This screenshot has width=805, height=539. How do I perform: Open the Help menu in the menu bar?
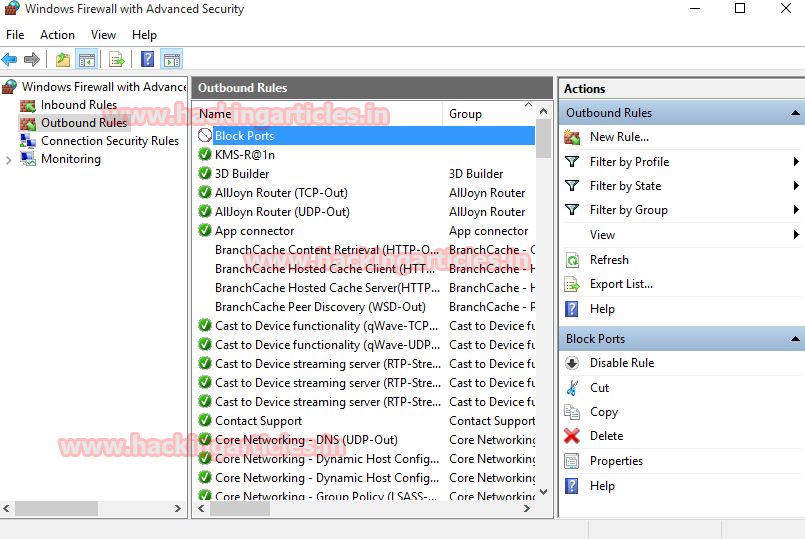(x=144, y=35)
